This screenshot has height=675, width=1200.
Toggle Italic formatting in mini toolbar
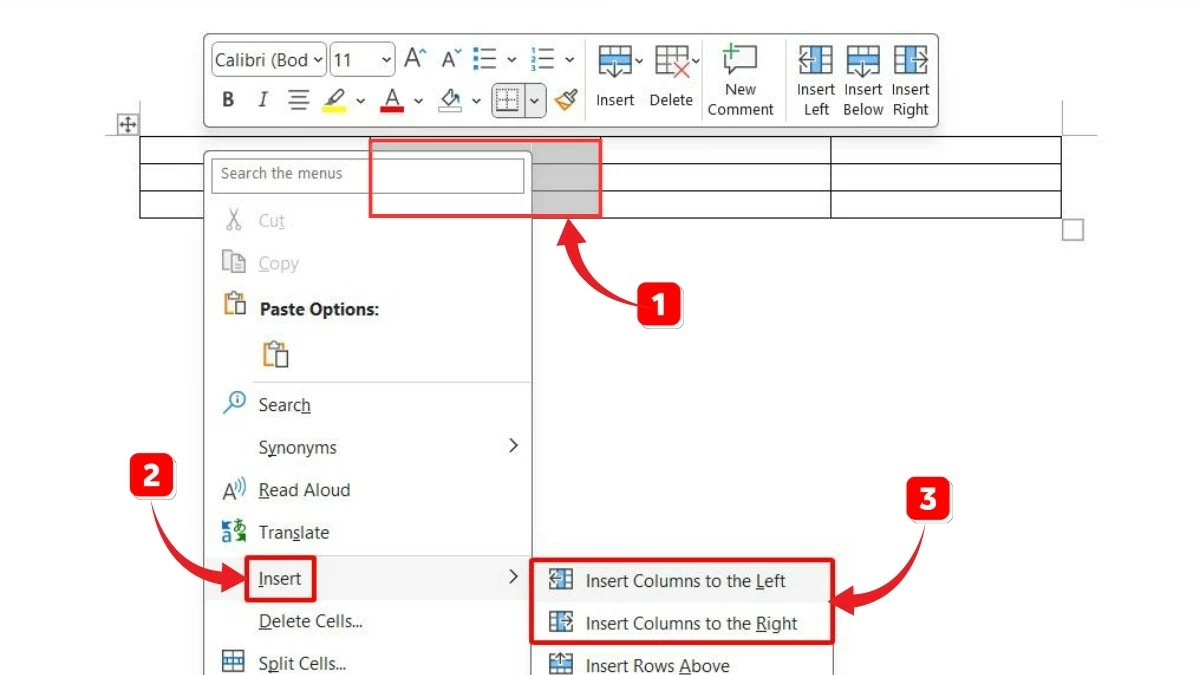pyautogui.click(x=263, y=100)
